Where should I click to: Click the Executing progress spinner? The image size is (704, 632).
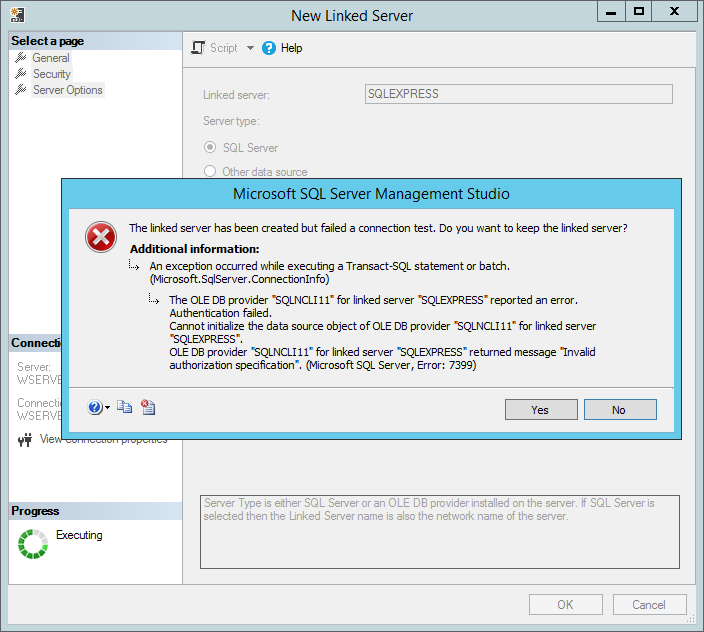coord(33,544)
